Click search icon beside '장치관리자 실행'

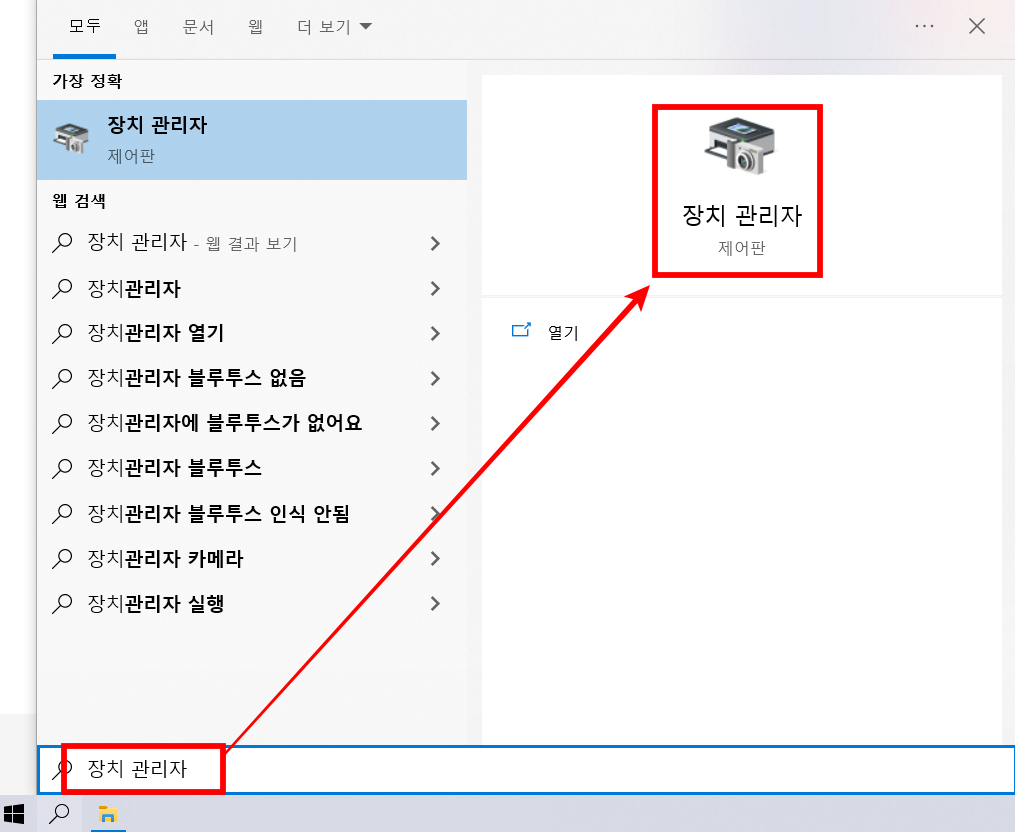(62, 603)
